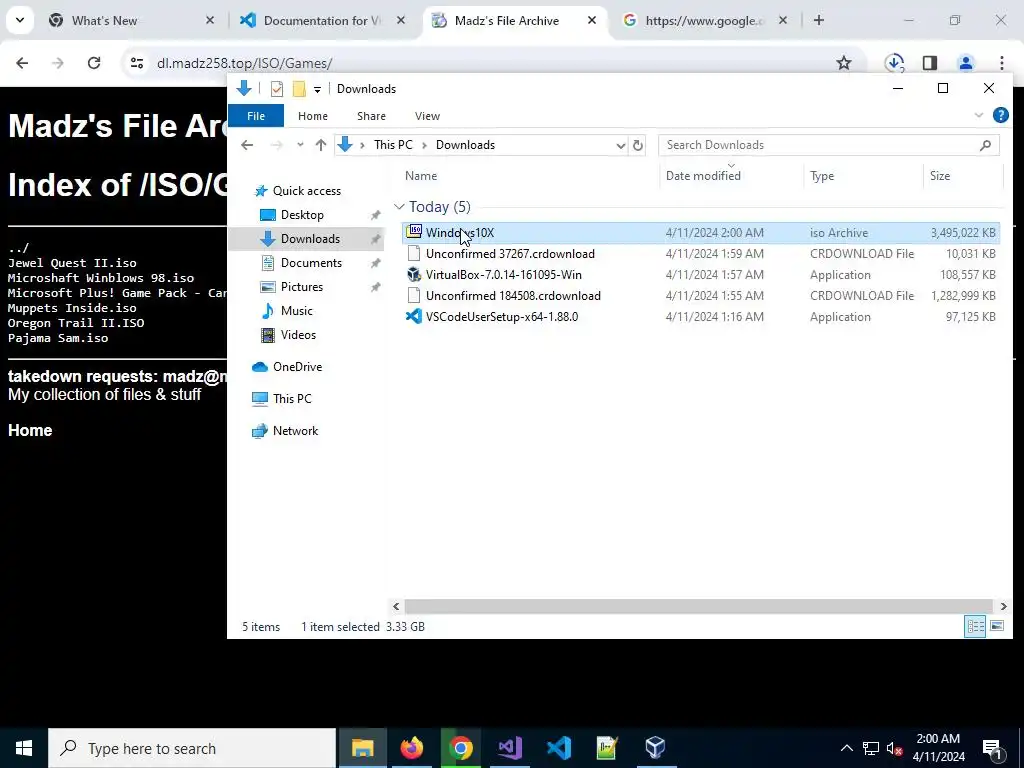Open Firefox from the taskbar
This screenshot has height=768, width=1024.
[x=411, y=748]
